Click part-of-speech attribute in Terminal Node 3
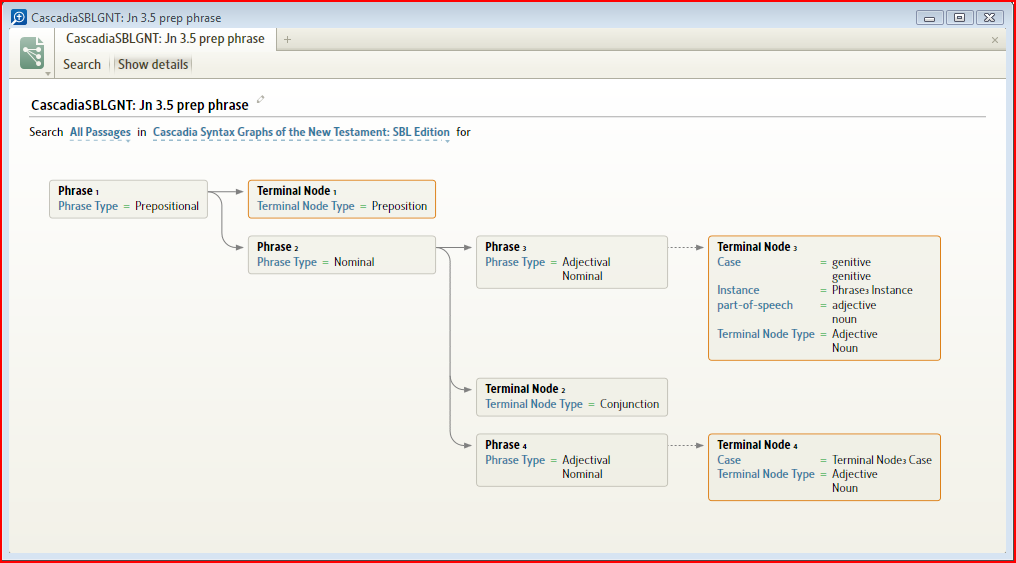1016x563 pixels. [x=755, y=305]
